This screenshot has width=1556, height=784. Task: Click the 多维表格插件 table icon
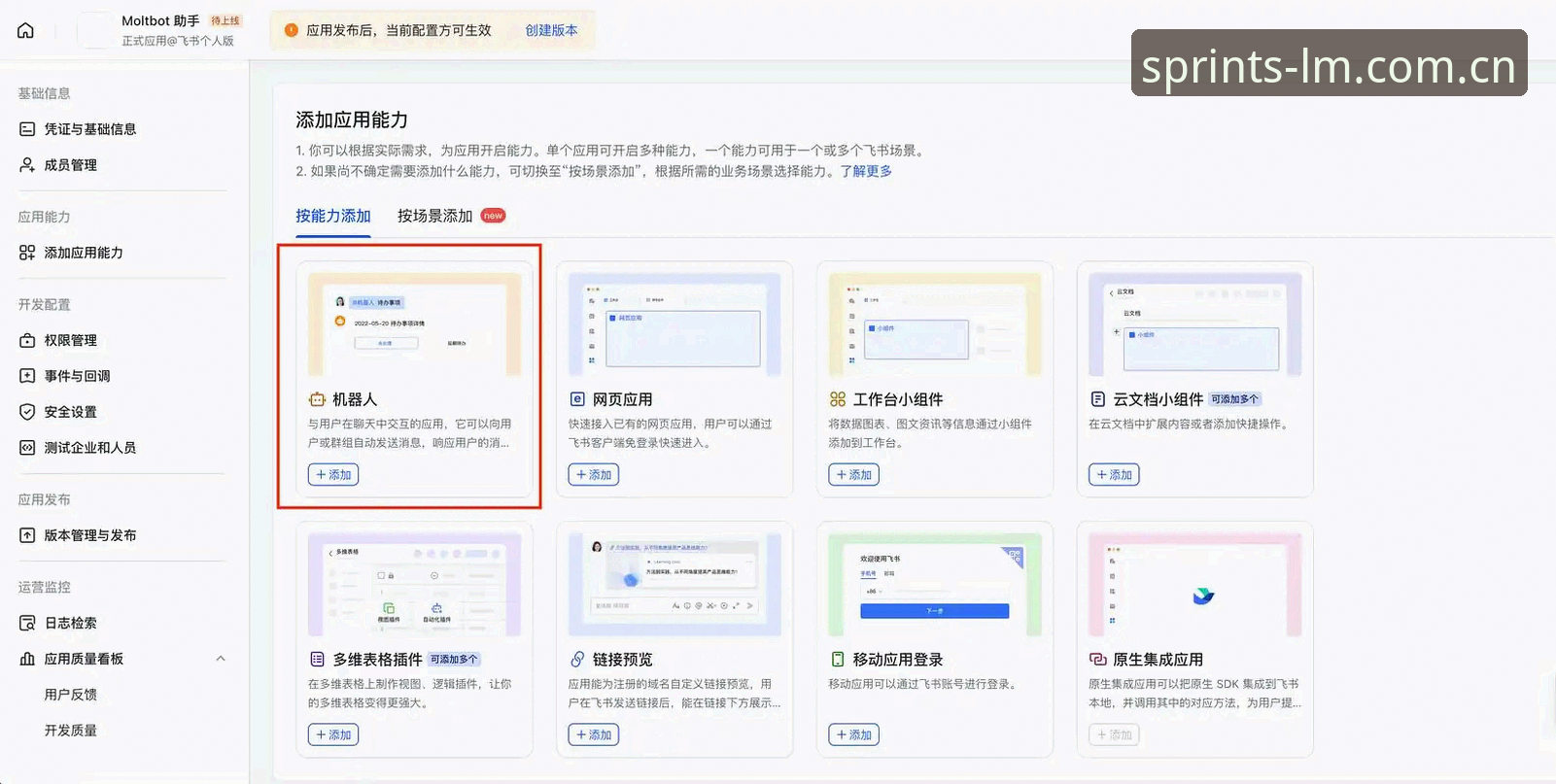[317, 660]
